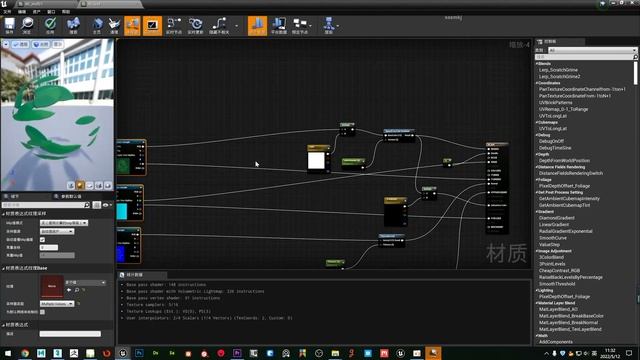Screen dimensions: 640x360
Task: Open the Edit menu
Action: [x=22, y=12]
